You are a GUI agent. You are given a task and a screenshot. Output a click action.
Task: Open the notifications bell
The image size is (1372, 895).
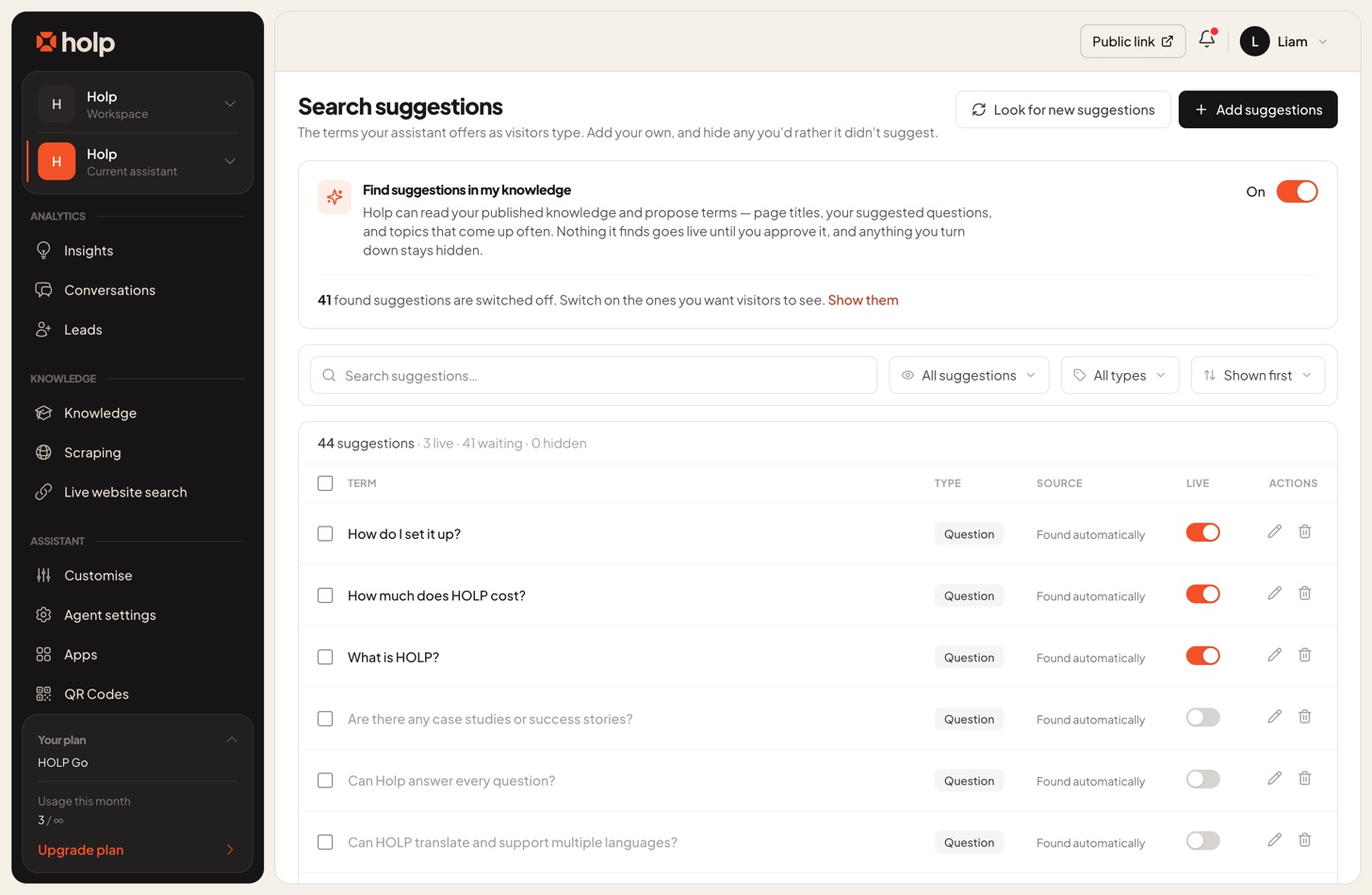(x=1206, y=40)
